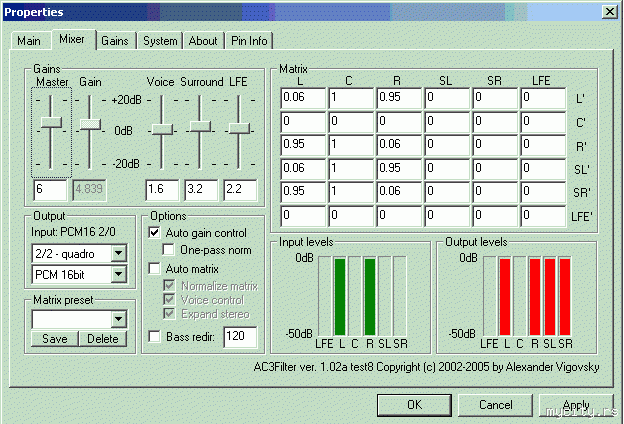
Task: Click matrix cell L to SR' showing 0.95
Action: [x=303, y=192]
